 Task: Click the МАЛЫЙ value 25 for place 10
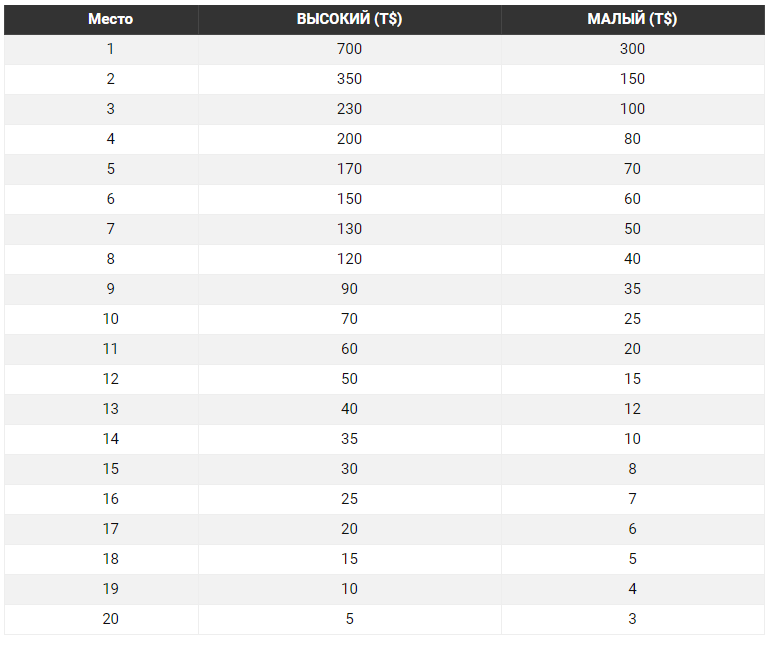[x=632, y=319]
